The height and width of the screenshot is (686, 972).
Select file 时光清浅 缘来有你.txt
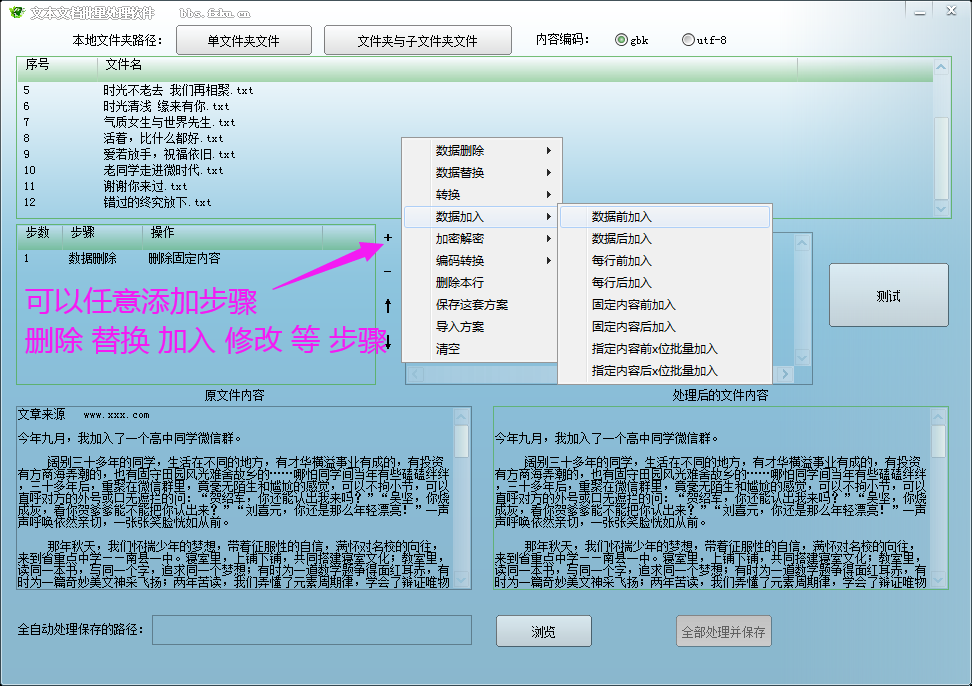(166, 107)
